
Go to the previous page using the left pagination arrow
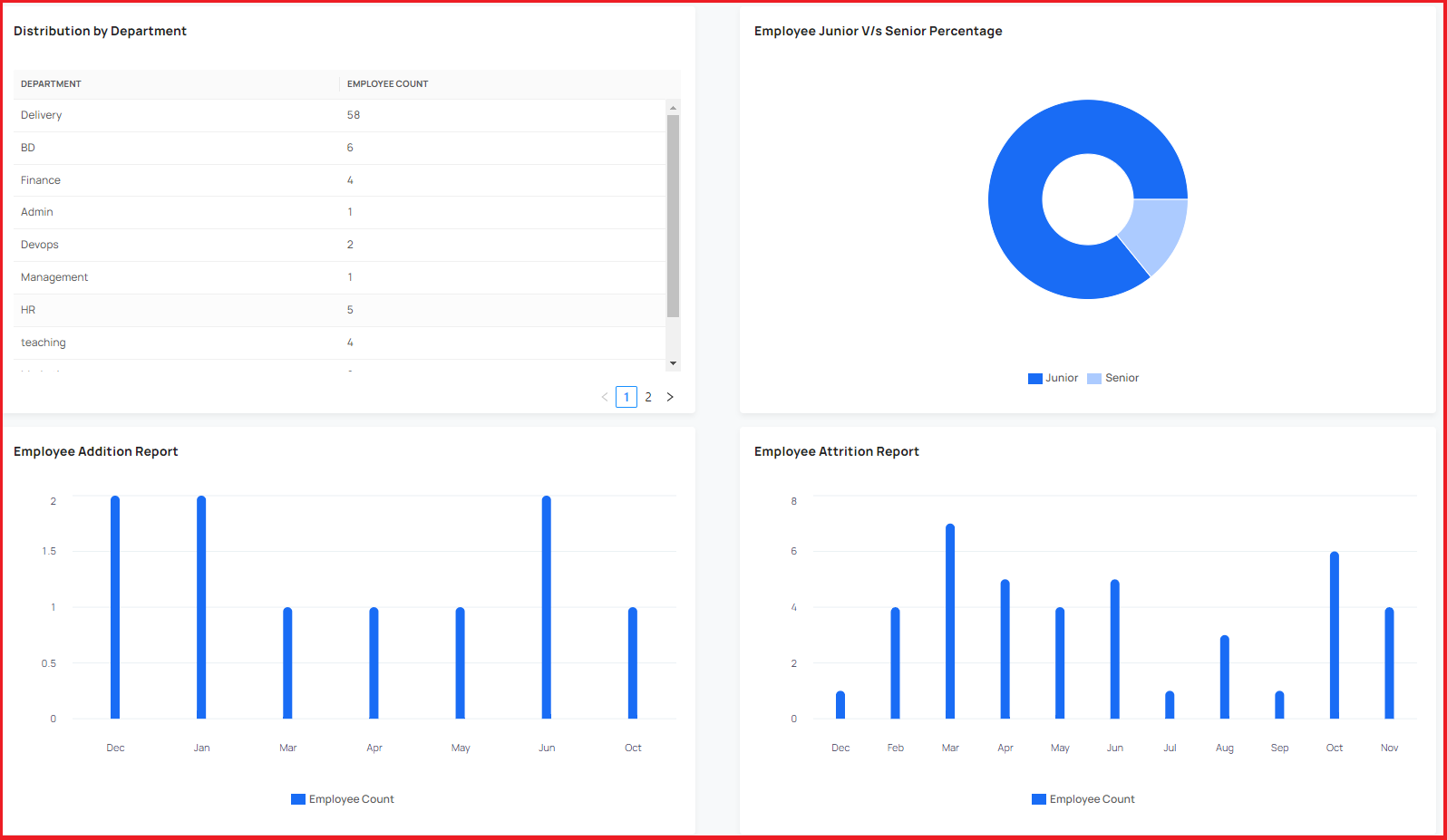pos(605,397)
